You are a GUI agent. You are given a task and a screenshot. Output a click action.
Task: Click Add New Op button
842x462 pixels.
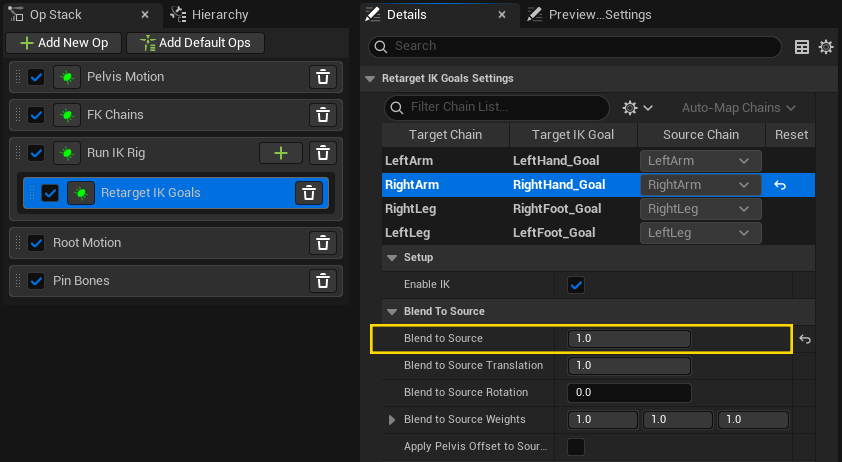(x=64, y=43)
